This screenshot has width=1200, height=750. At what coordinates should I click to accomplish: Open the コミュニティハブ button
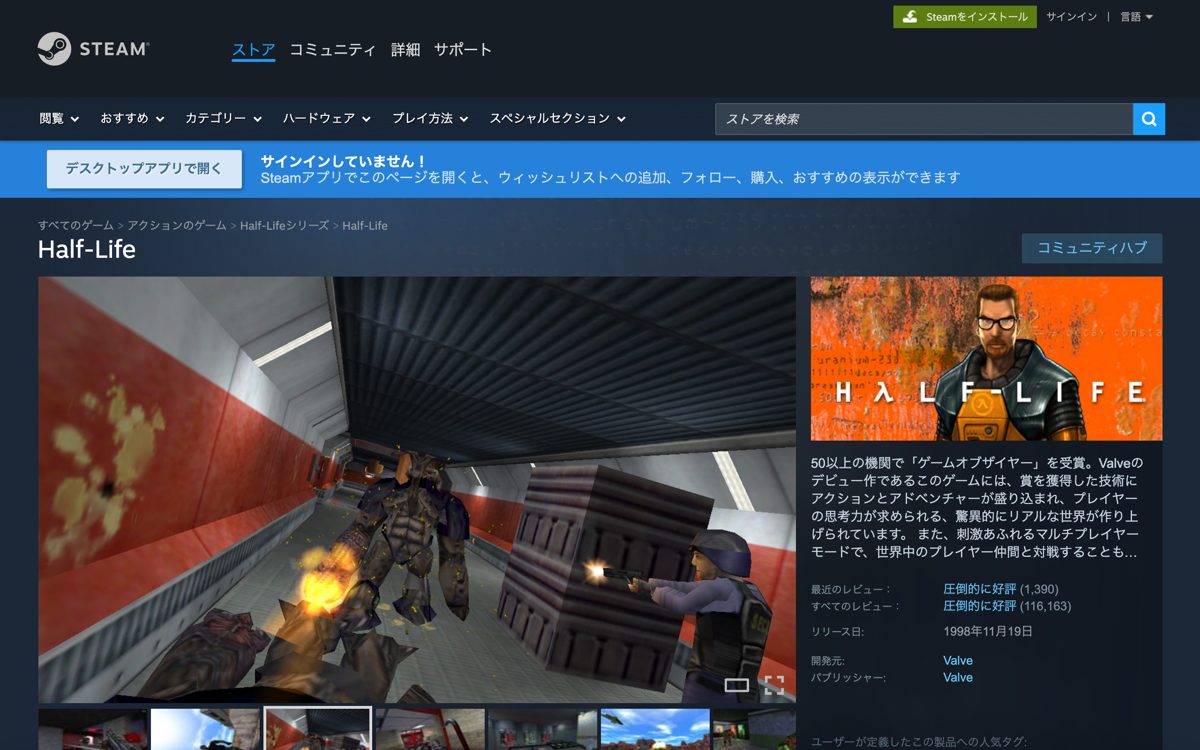[1092, 248]
